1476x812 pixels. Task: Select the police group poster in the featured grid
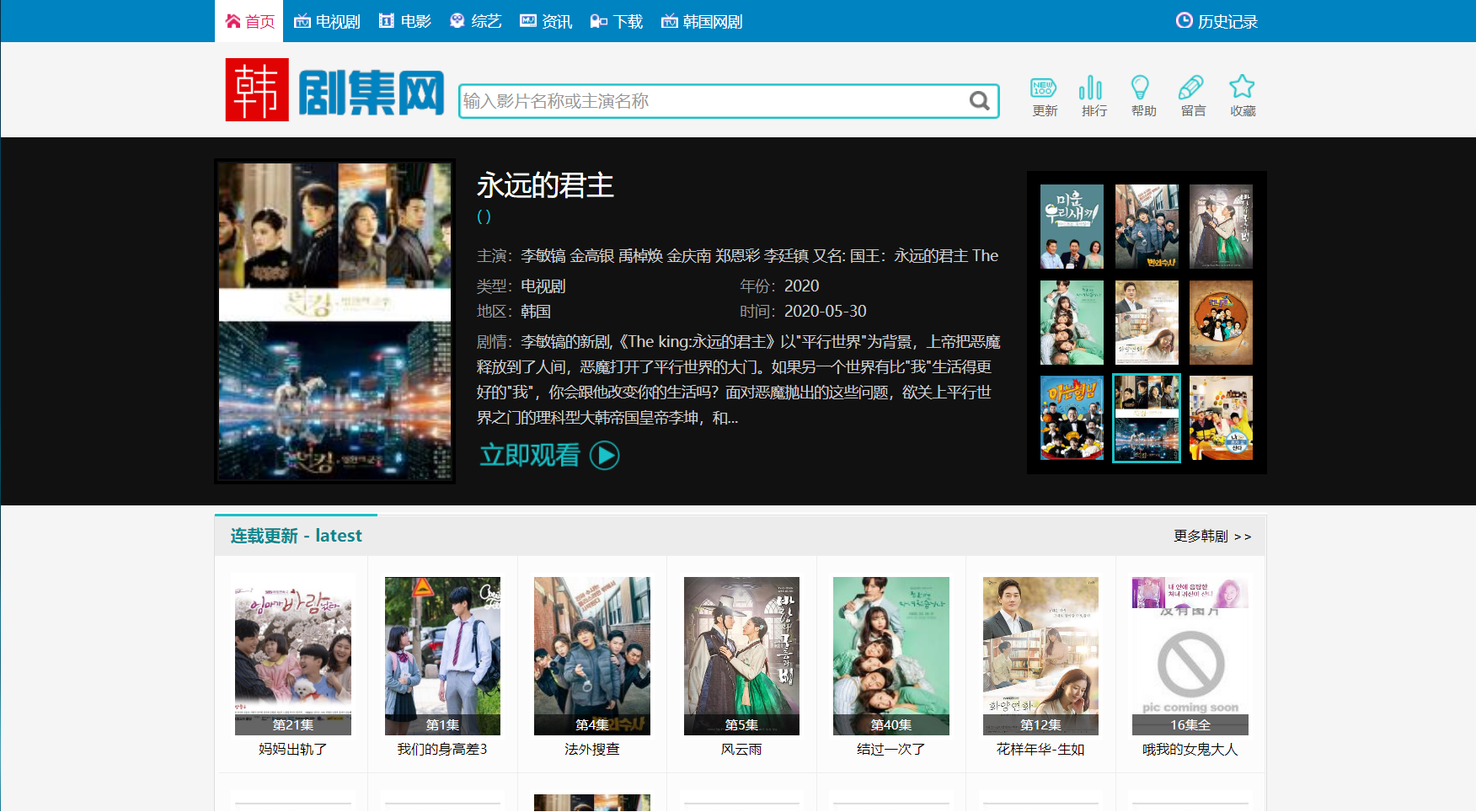1147,227
